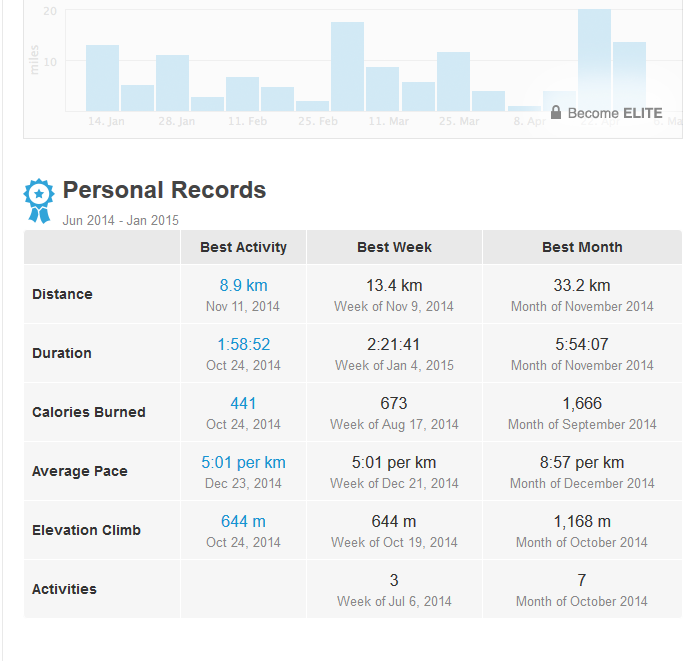Click the tall bar left of 11. Mar
Screen dimensions: 700x661
pyautogui.click(x=347, y=66)
